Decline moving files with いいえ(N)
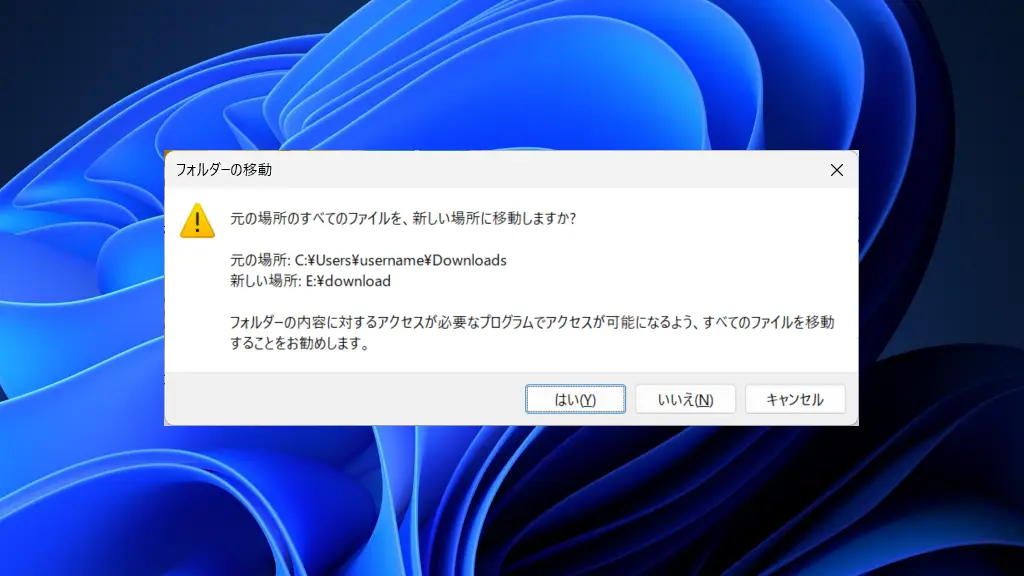This screenshot has width=1024, height=576. point(685,399)
